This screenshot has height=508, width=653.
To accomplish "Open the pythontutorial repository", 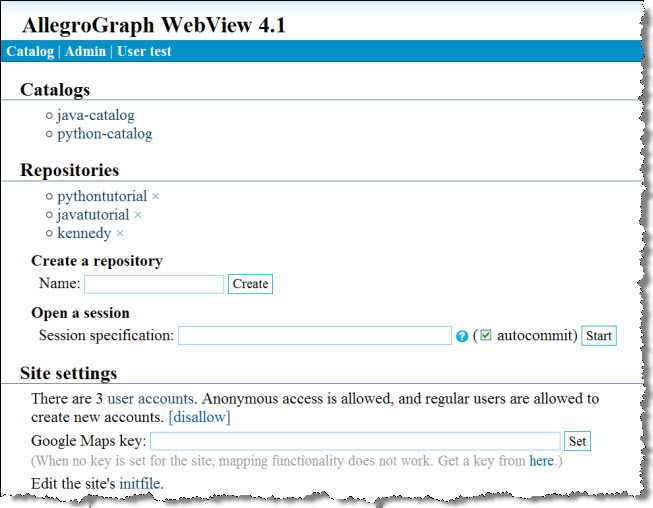I will [102, 196].
